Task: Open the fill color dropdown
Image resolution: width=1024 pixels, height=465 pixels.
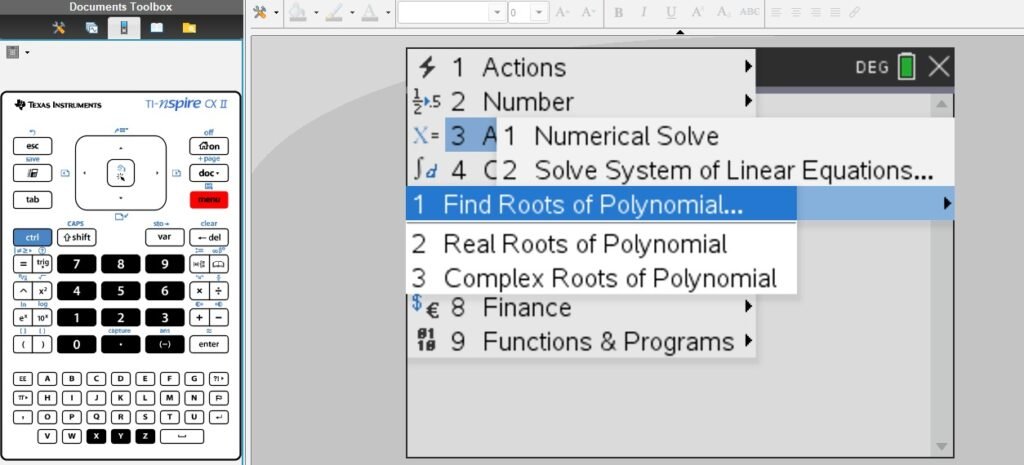Action: coord(316,12)
